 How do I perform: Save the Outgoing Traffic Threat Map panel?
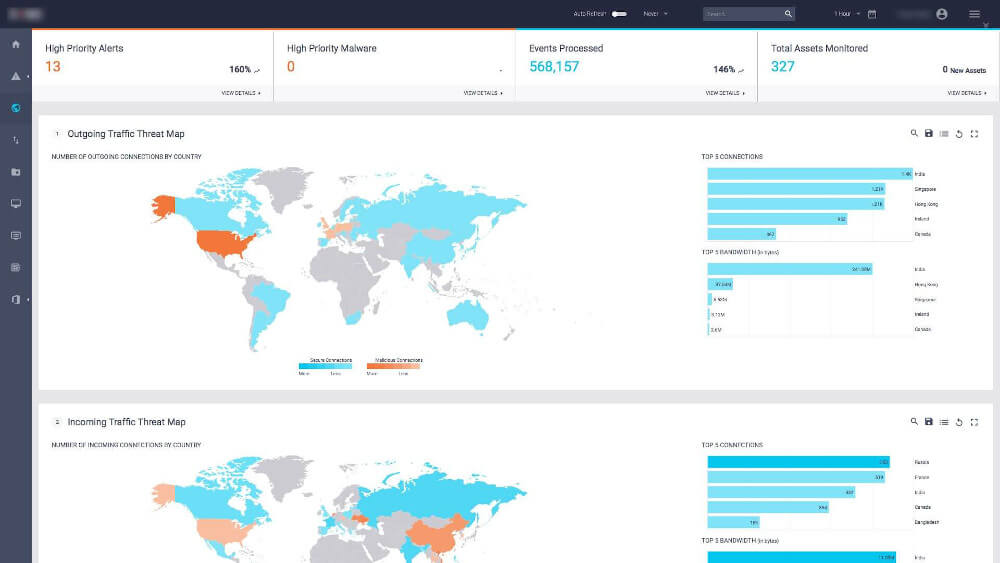click(929, 134)
